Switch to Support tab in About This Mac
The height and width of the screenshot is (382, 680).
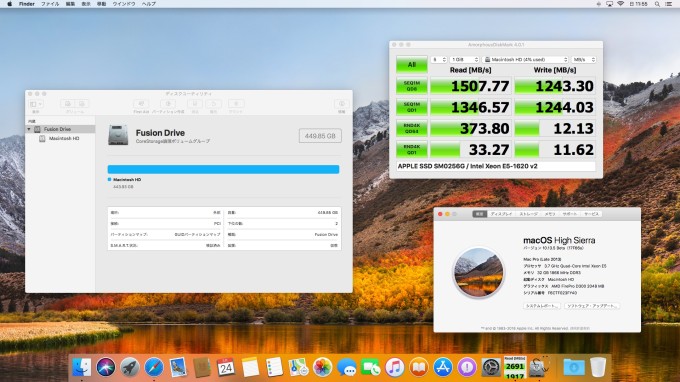pyautogui.click(x=570, y=214)
